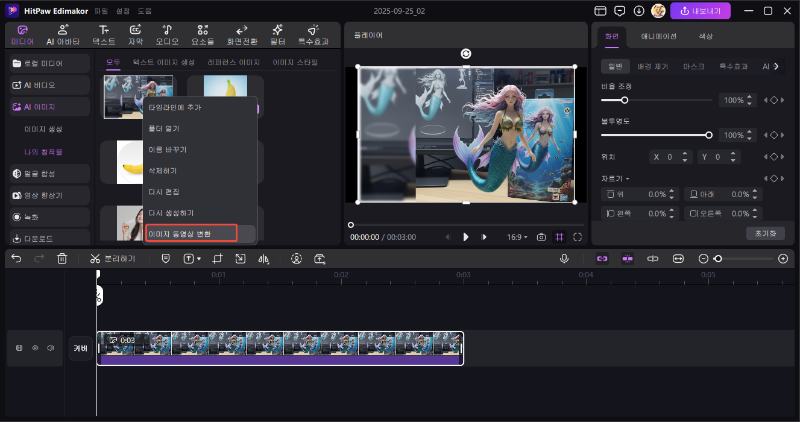
Task: Show more sub-tabs with the right chevron
Action: 777,66
